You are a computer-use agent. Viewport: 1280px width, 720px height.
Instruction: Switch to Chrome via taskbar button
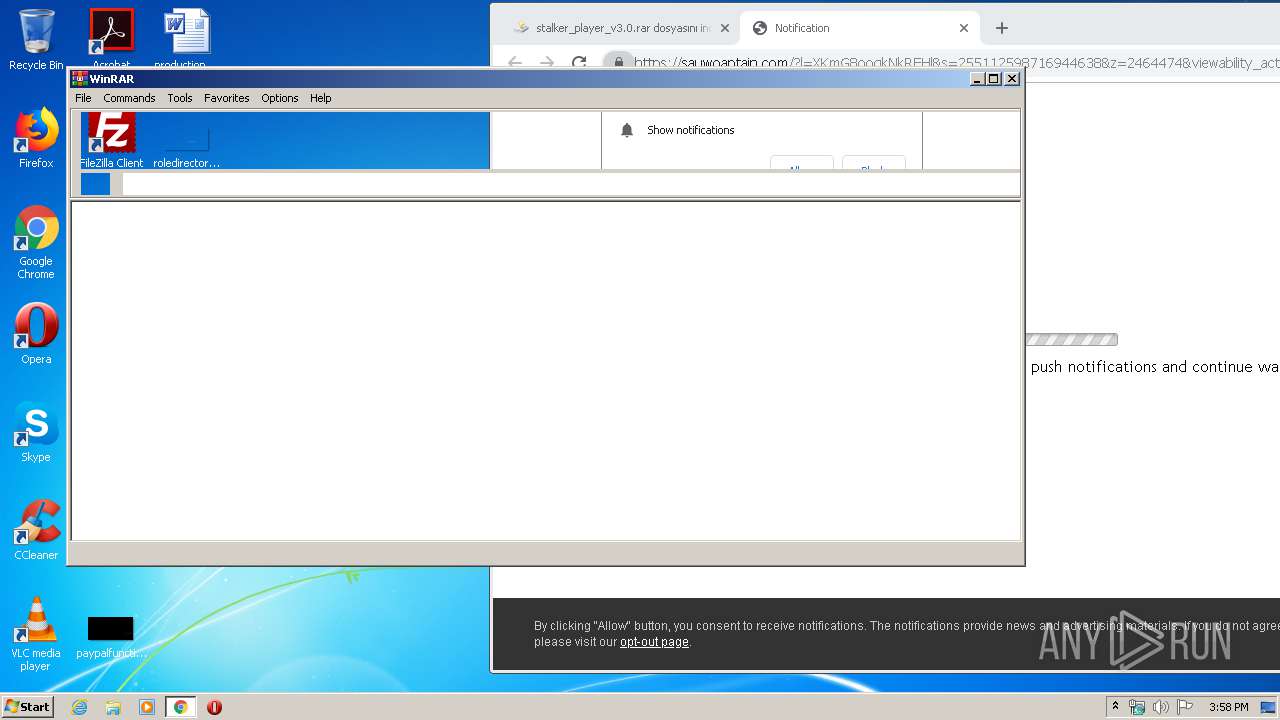click(180, 707)
